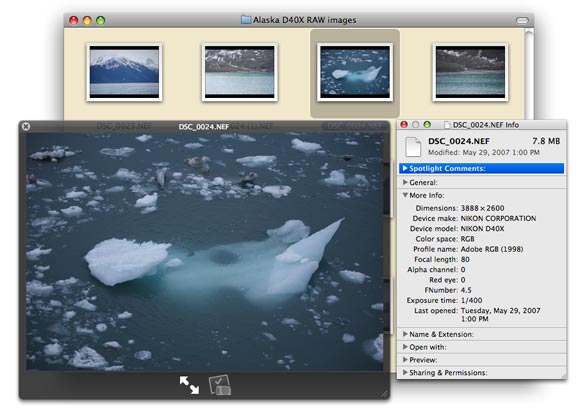Expand the Preview section

[x=405, y=359]
